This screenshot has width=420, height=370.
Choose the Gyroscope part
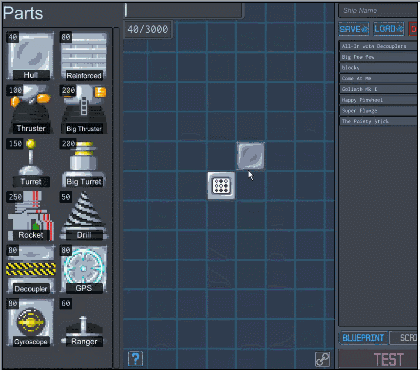(30, 322)
